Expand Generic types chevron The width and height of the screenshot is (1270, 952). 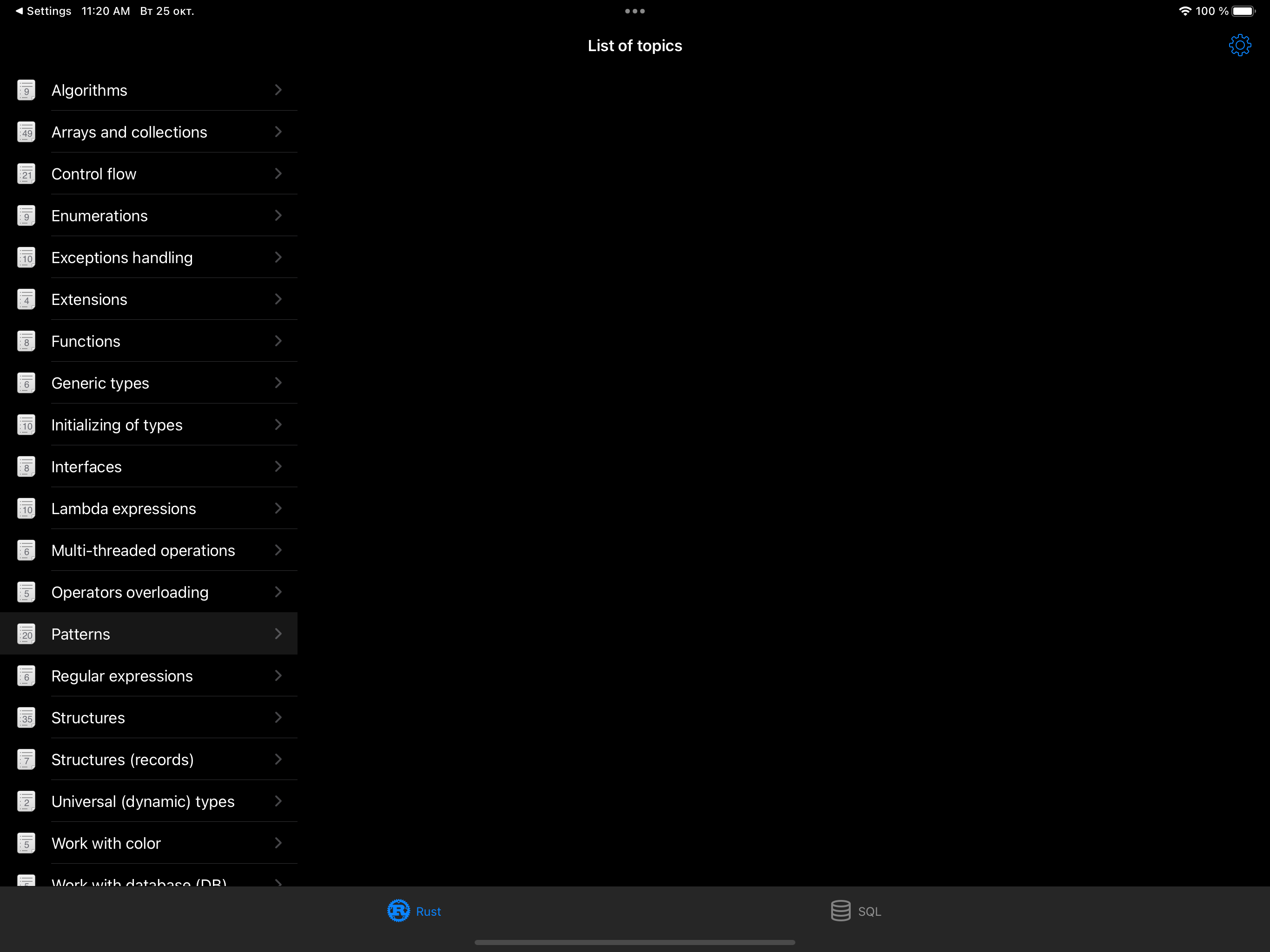point(278,383)
